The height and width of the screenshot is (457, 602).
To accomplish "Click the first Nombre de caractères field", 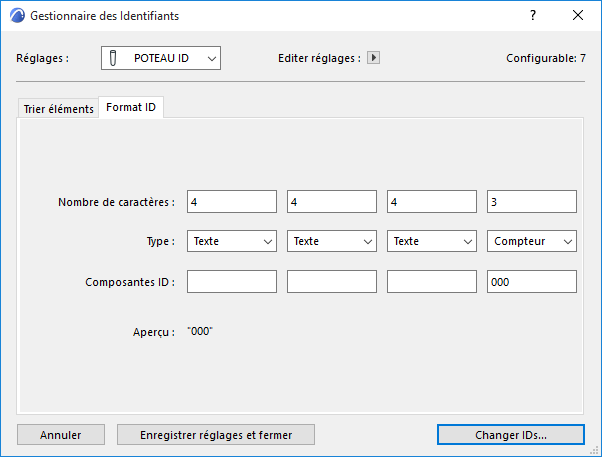I will click(x=231, y=201).
